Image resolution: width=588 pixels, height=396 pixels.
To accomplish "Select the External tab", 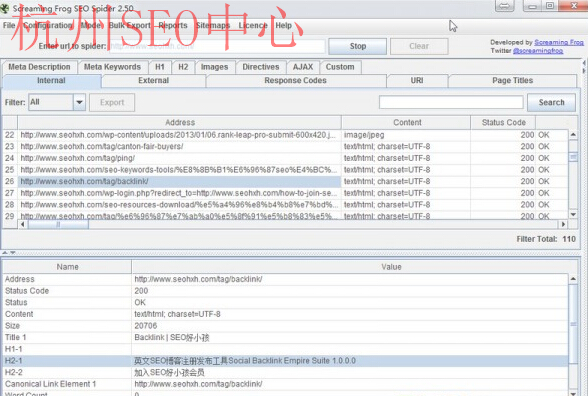I will tap(153, 81).
